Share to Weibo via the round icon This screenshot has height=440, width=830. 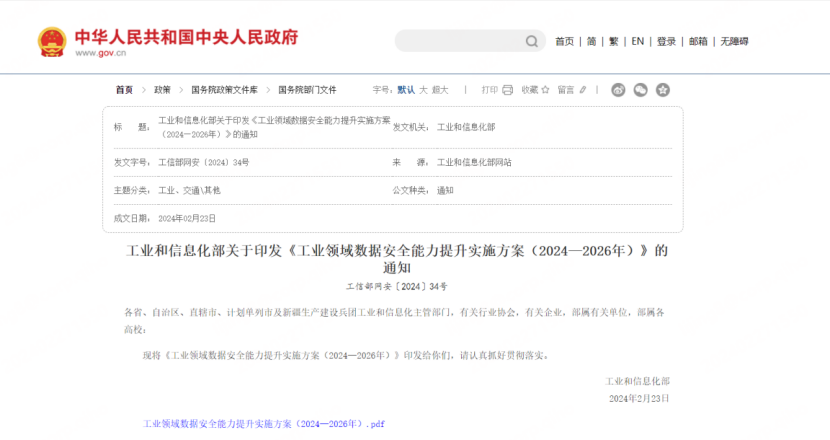618,90
